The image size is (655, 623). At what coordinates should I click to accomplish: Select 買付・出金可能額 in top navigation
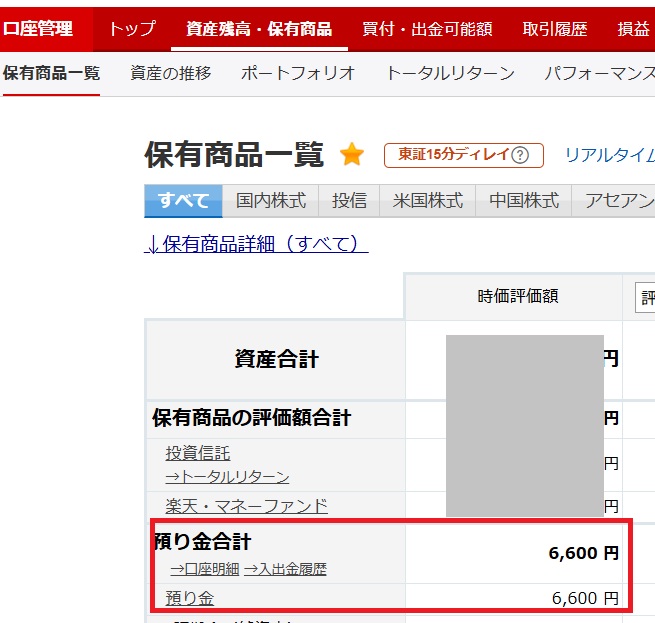coord(427,29)
